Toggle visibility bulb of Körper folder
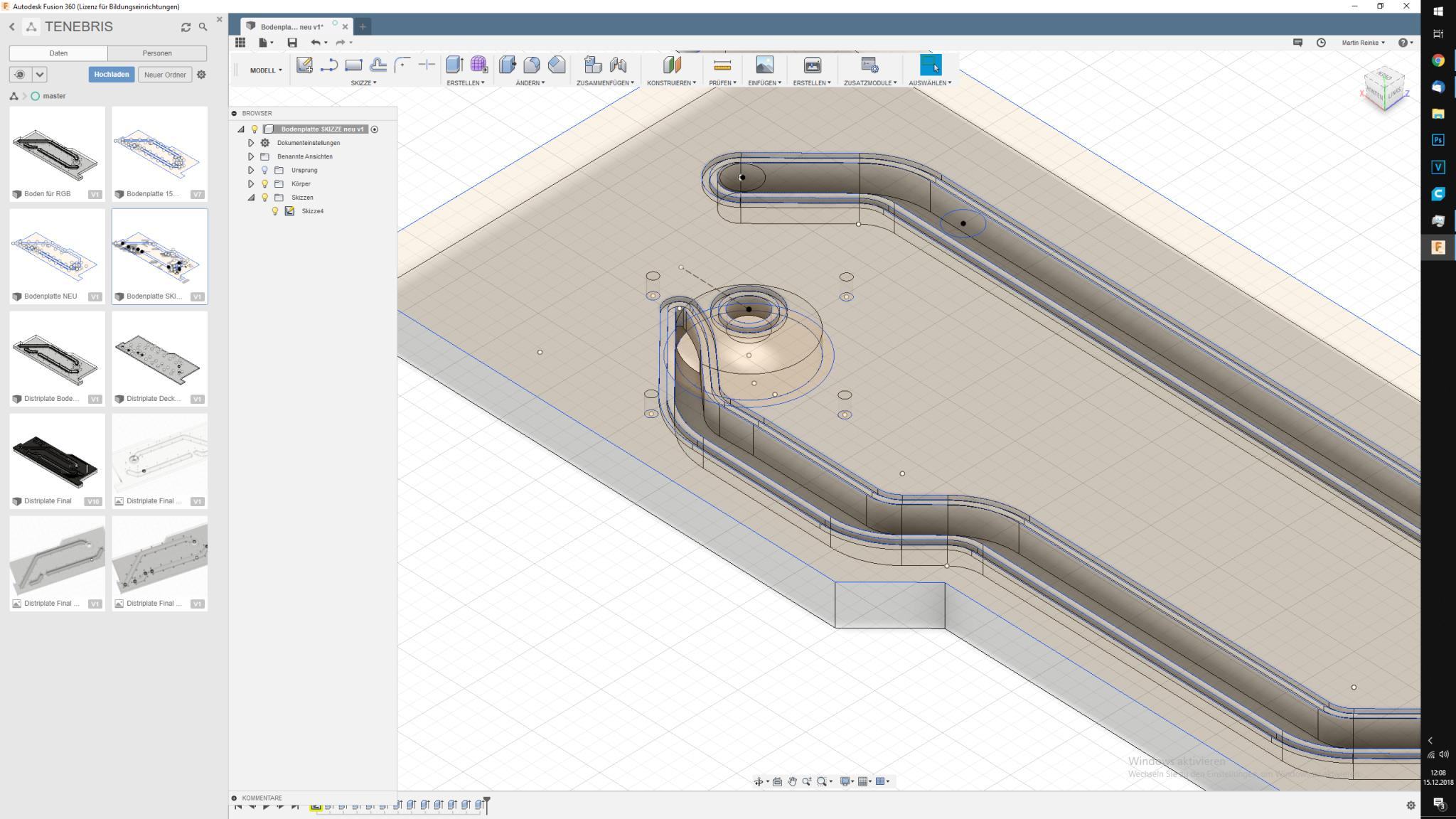Image resolution: width=1456 pixels, height=819 pixels. 264,184
